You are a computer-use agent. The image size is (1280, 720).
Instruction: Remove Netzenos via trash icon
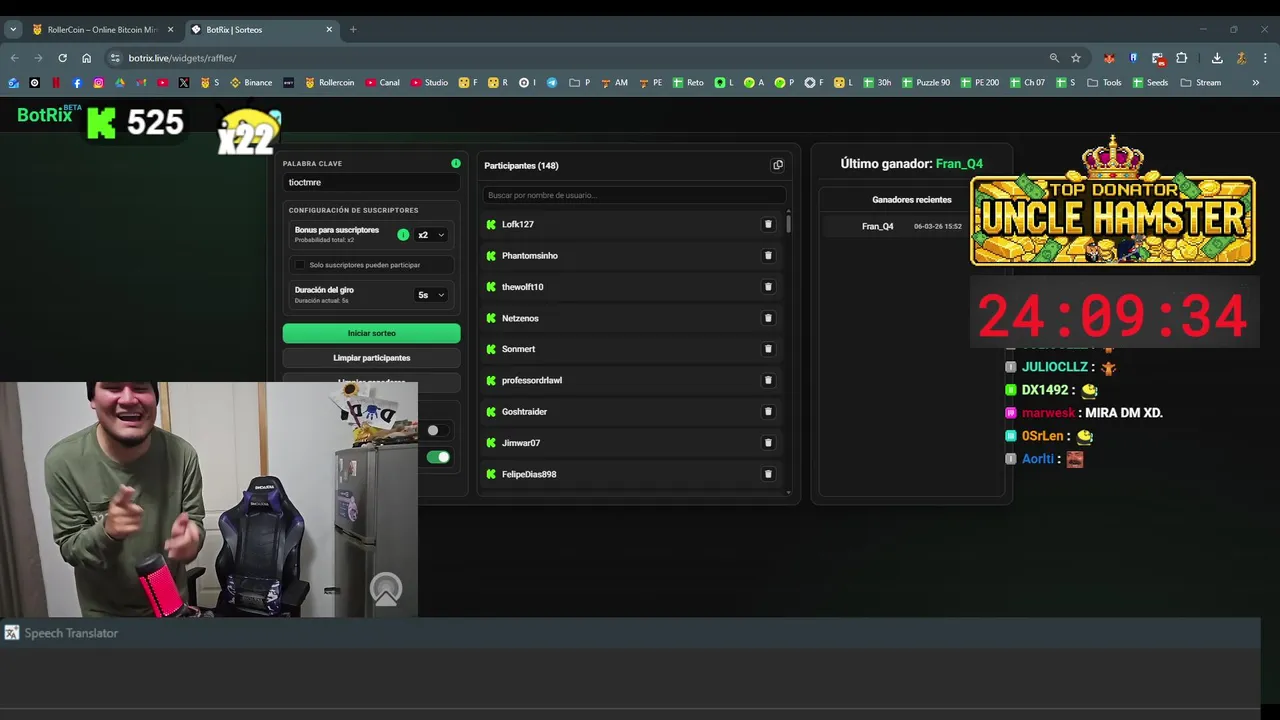[x=768, y=318]
